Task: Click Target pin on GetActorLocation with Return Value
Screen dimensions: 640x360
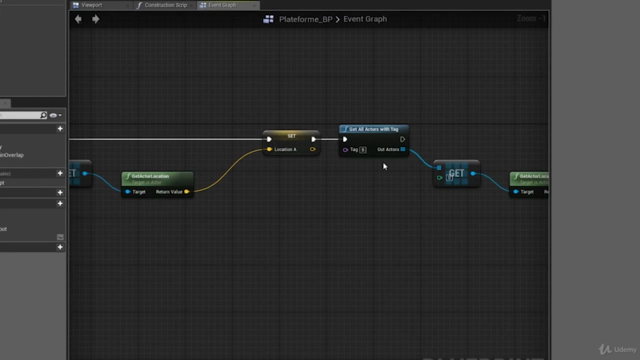Action: pos(128,192)
